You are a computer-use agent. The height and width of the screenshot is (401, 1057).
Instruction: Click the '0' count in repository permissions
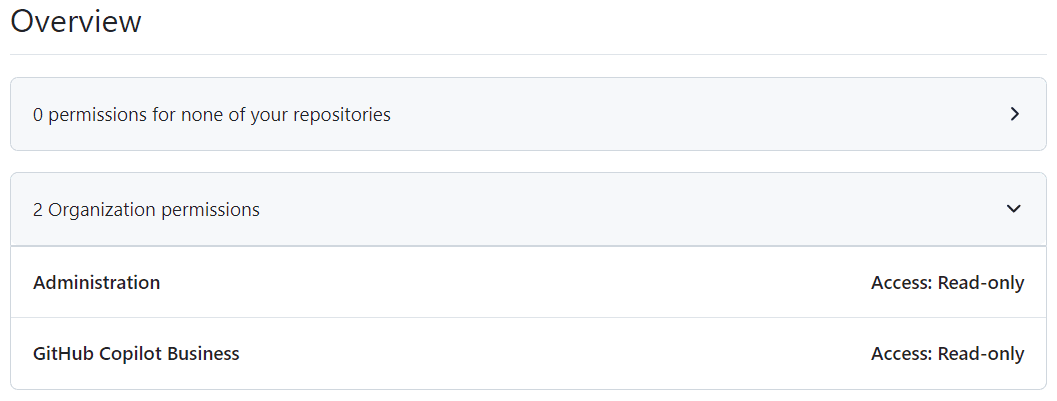(38, 115)
